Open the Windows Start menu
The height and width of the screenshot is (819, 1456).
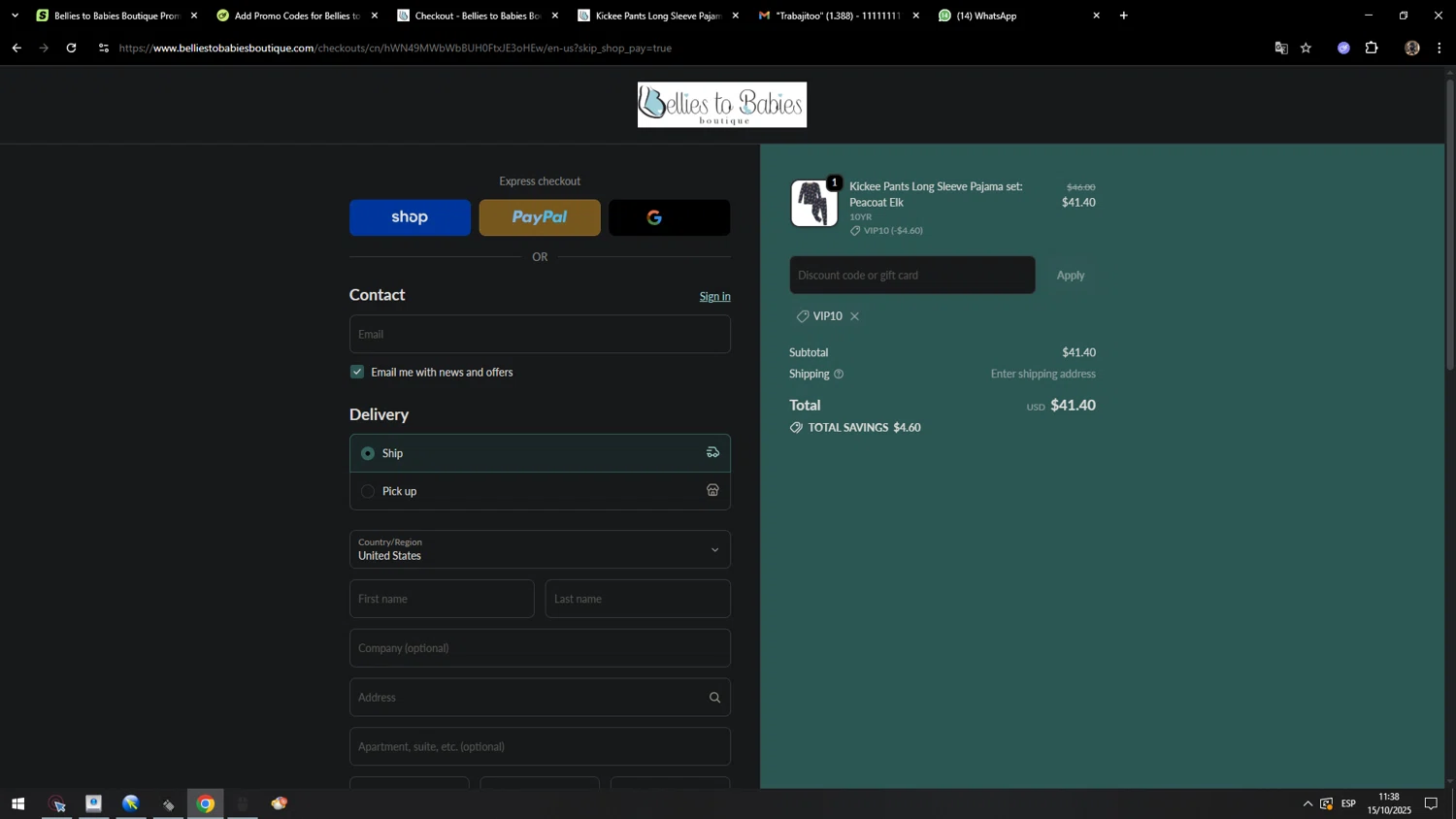pyautogui.click(x=17, y=803)
